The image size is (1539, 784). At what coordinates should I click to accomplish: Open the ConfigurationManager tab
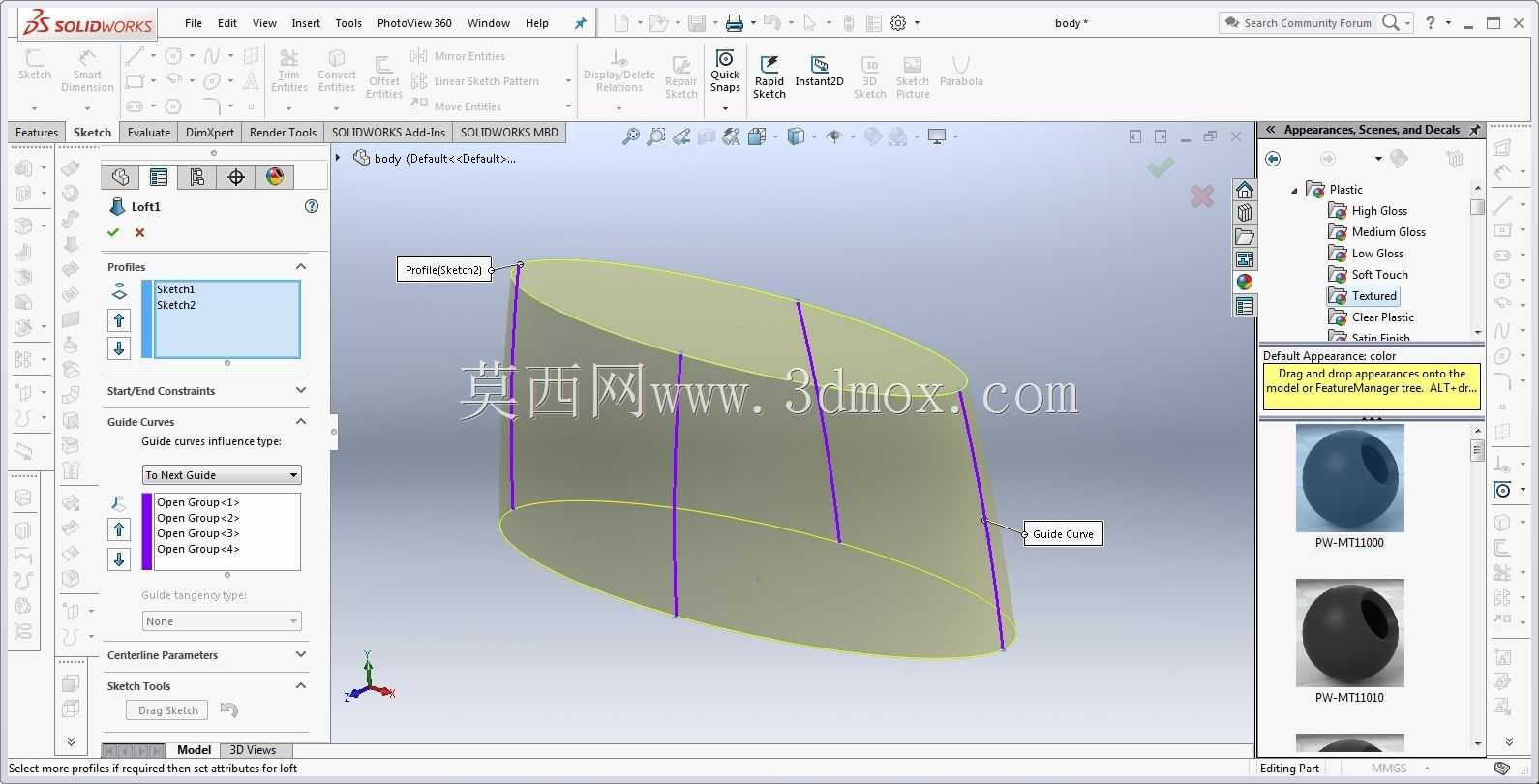197,176
